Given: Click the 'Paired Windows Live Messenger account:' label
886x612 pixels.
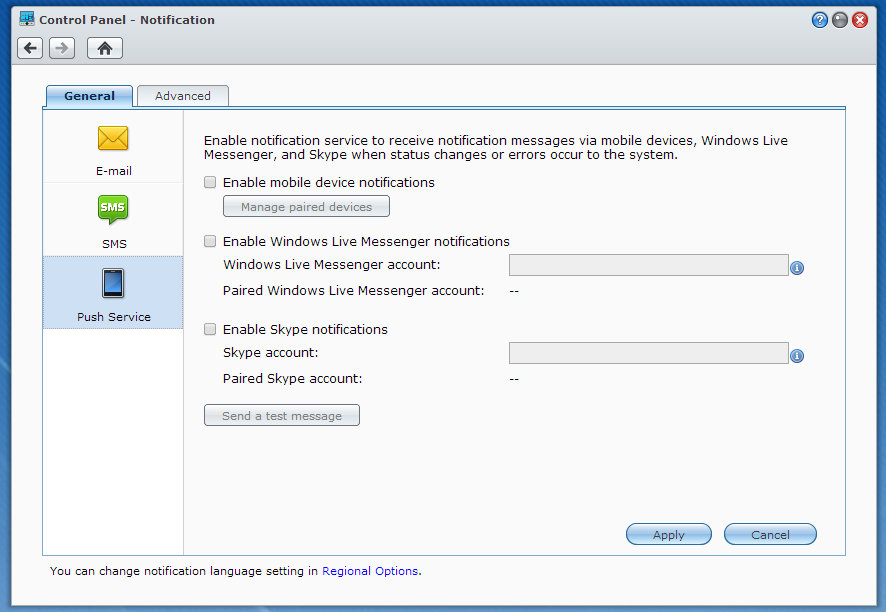Looking at the screenshot, I should (x=353, y=290).
